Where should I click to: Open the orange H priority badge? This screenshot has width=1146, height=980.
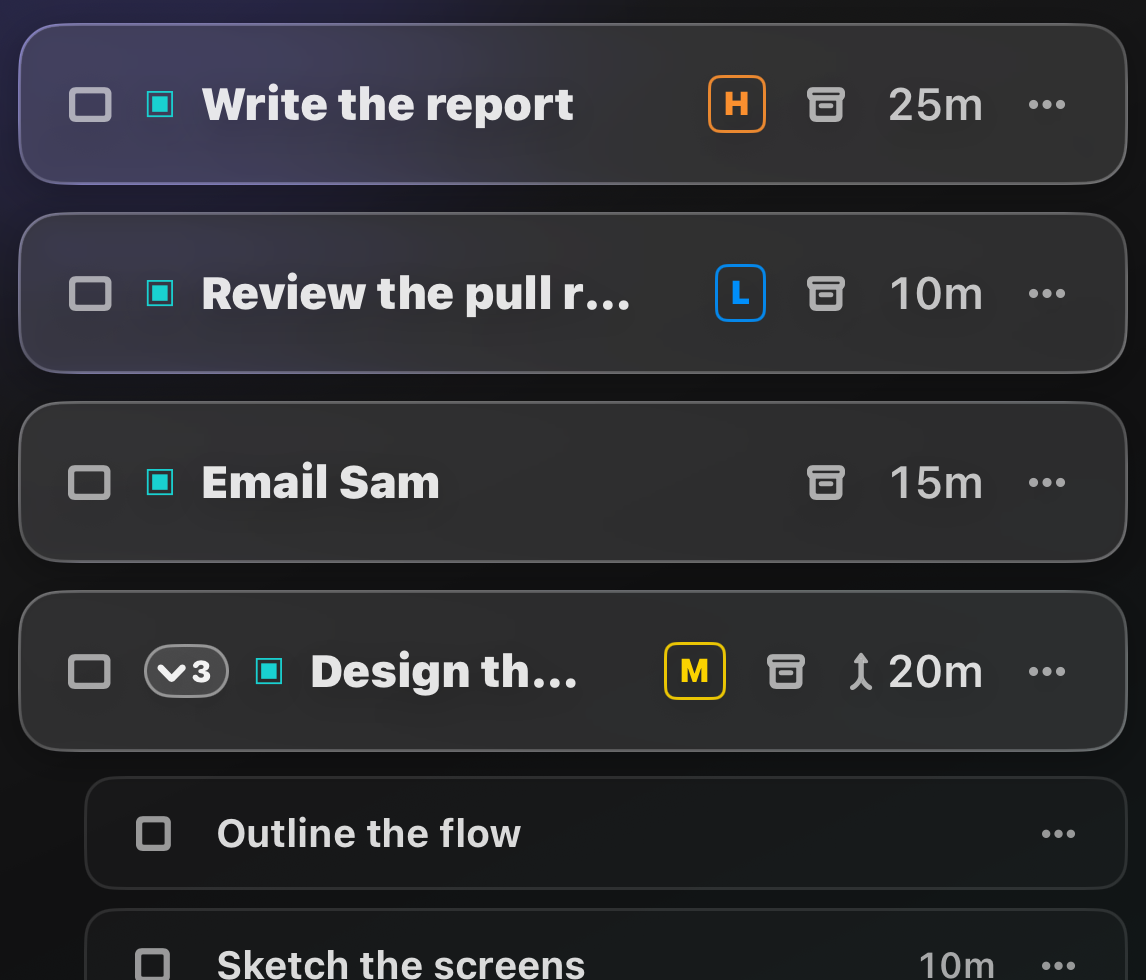[737, 105]
